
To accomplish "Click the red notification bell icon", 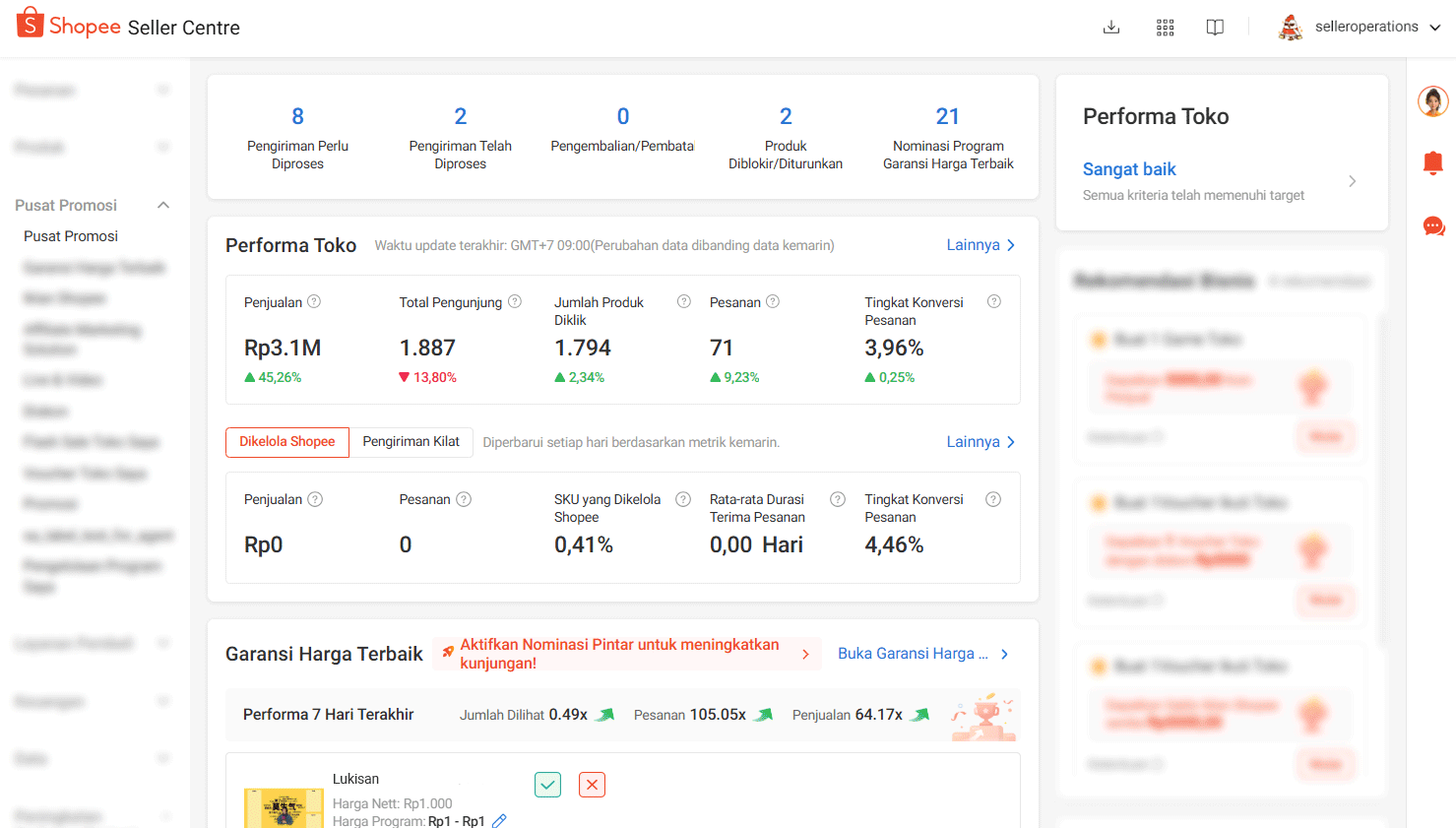I will (1433, 163).
